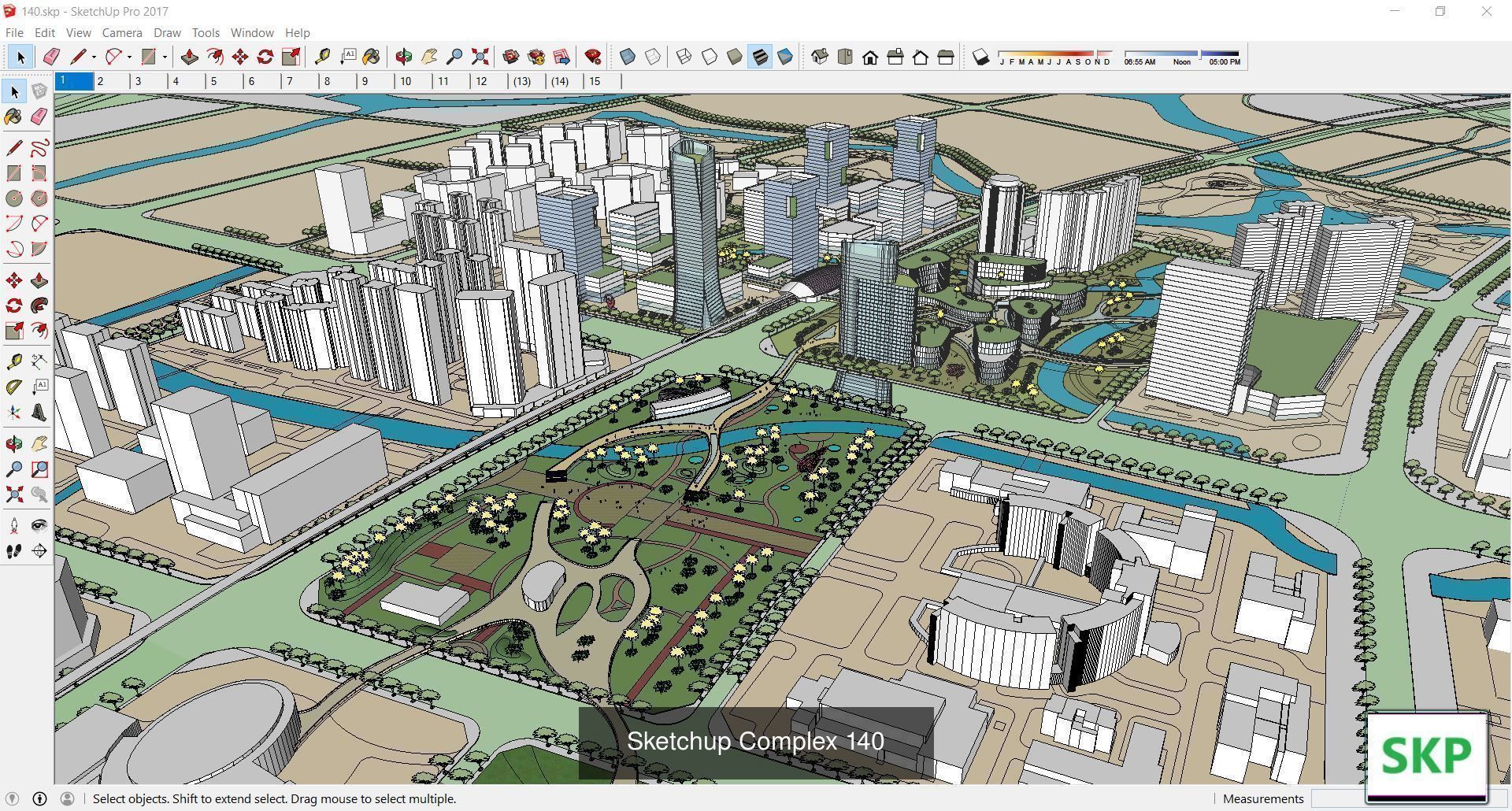Enable Wireframe face style
Viewport: 1512px width, 811px height.
point(684,57)
